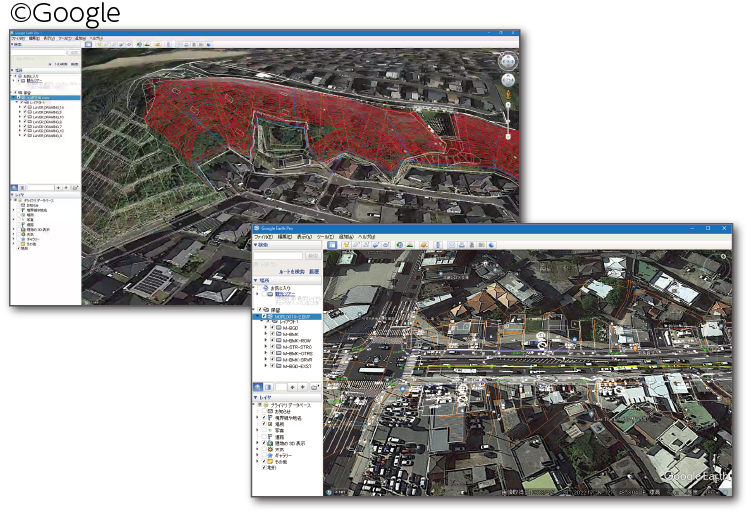Expand M-BGD folder arrow in front window
The image size is (751, 515).
click(266, 328)
